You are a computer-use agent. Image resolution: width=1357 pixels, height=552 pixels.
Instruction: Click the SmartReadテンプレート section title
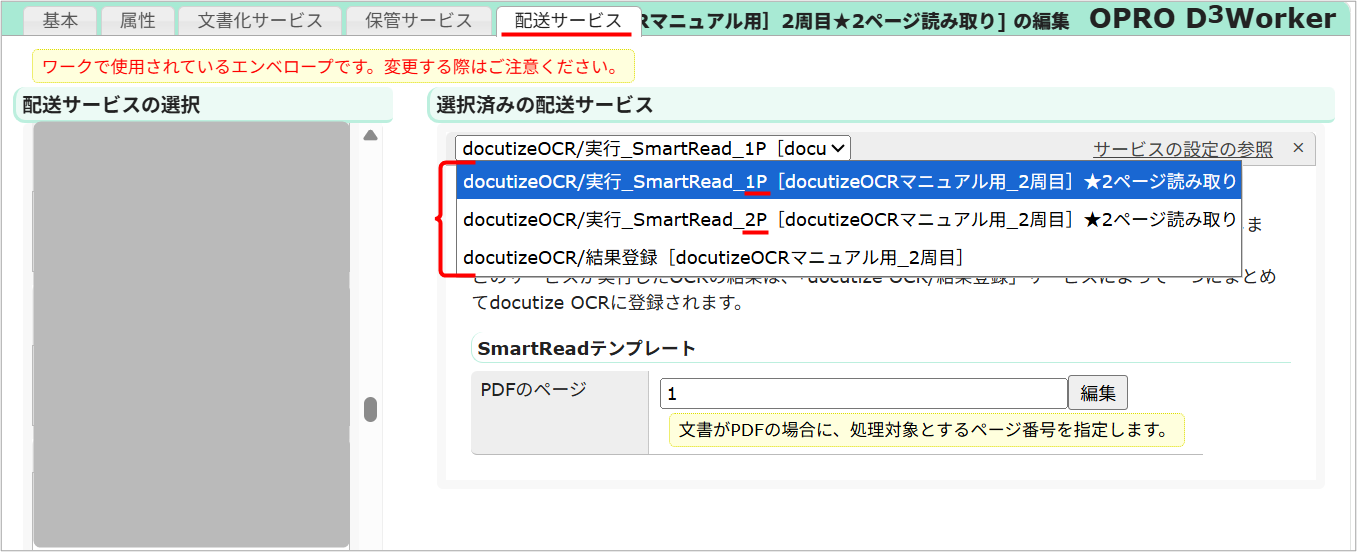586,349
